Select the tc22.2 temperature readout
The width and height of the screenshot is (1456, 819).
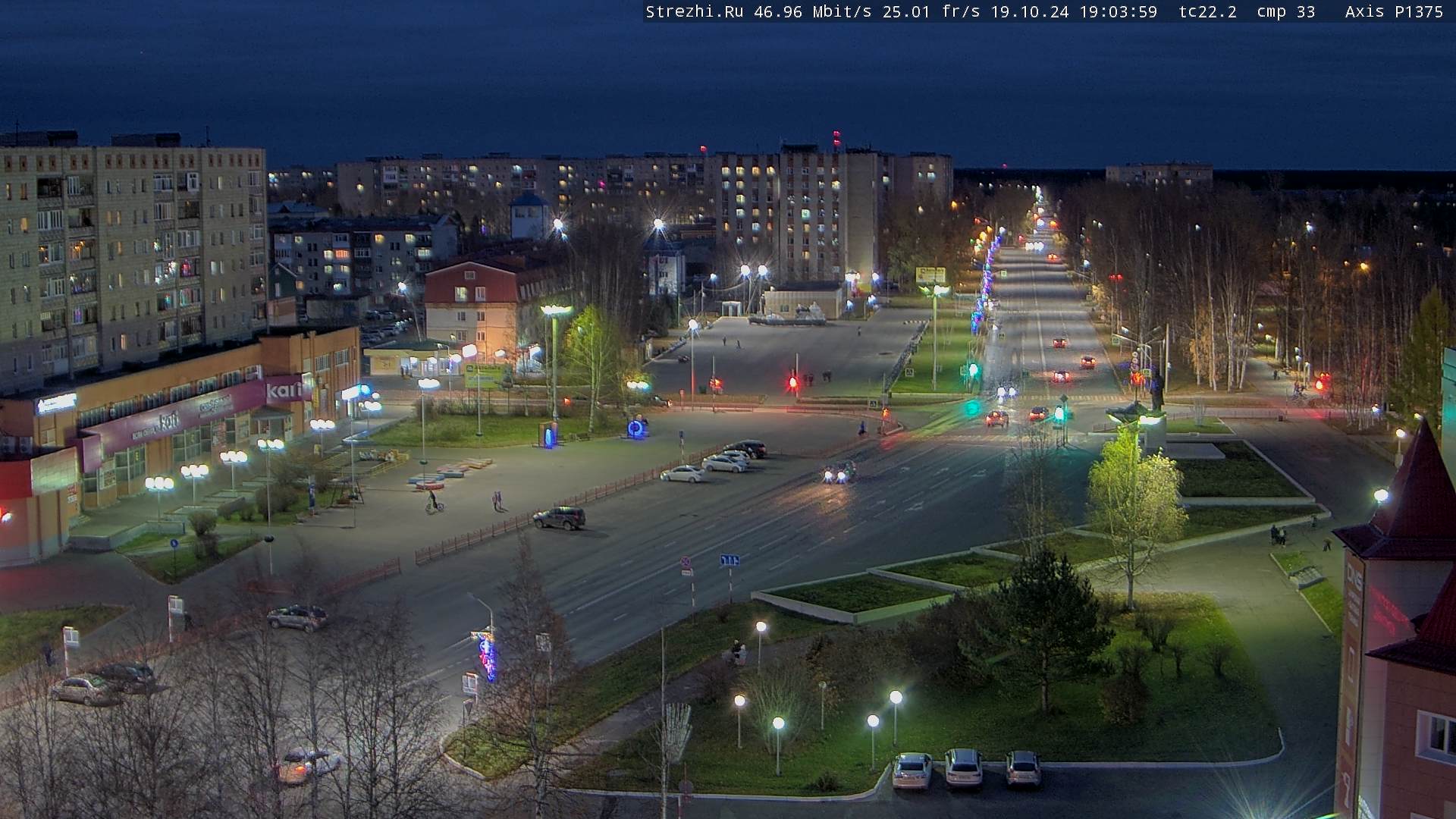click(1207, 11)
